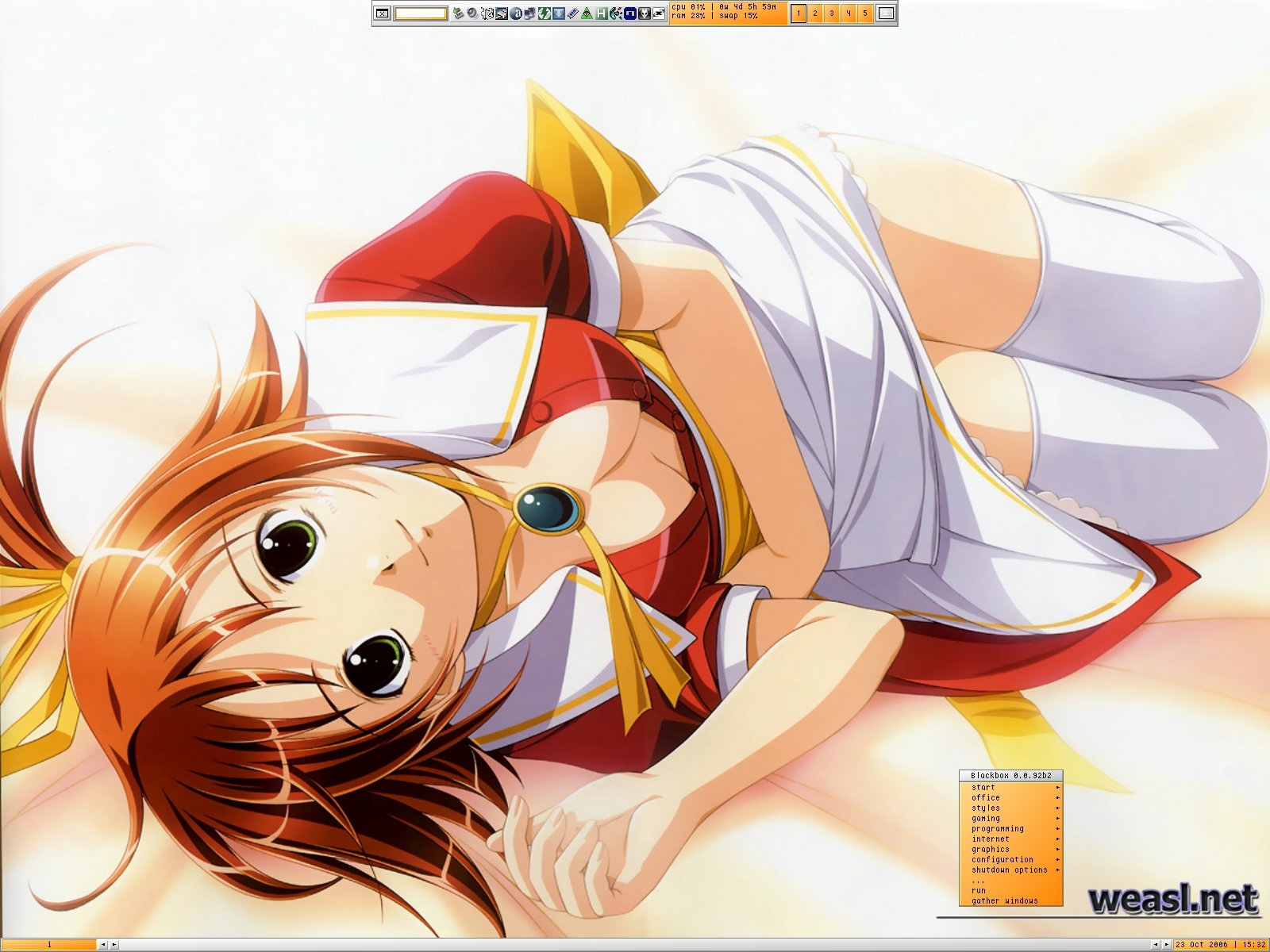Open the 'office' submenu
The width and height of the screenshot is (1270, 952).
pyautogui.click(x=1010, y=798)
